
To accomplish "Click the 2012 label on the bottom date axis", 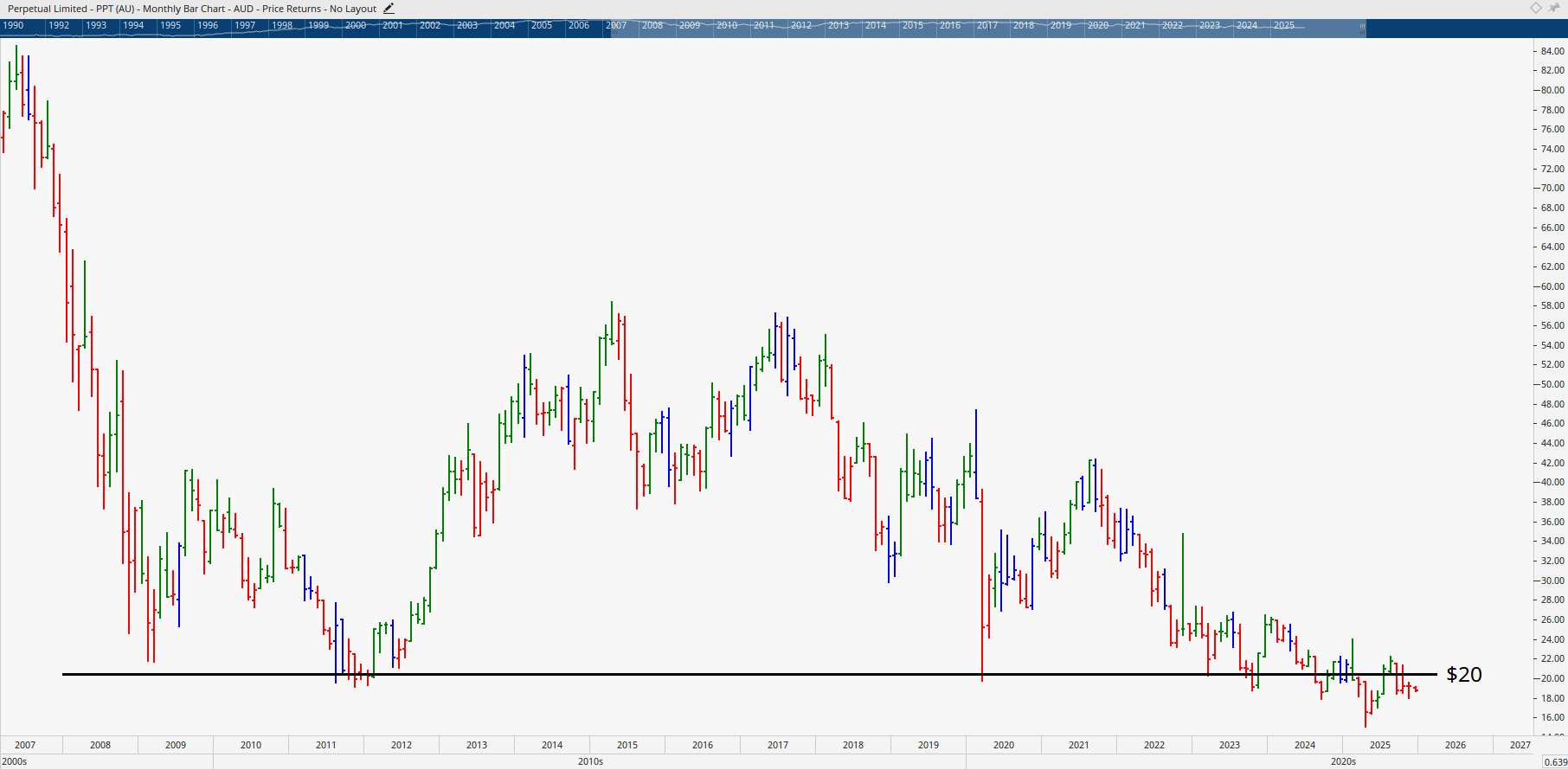I will (x=402, y=745).
